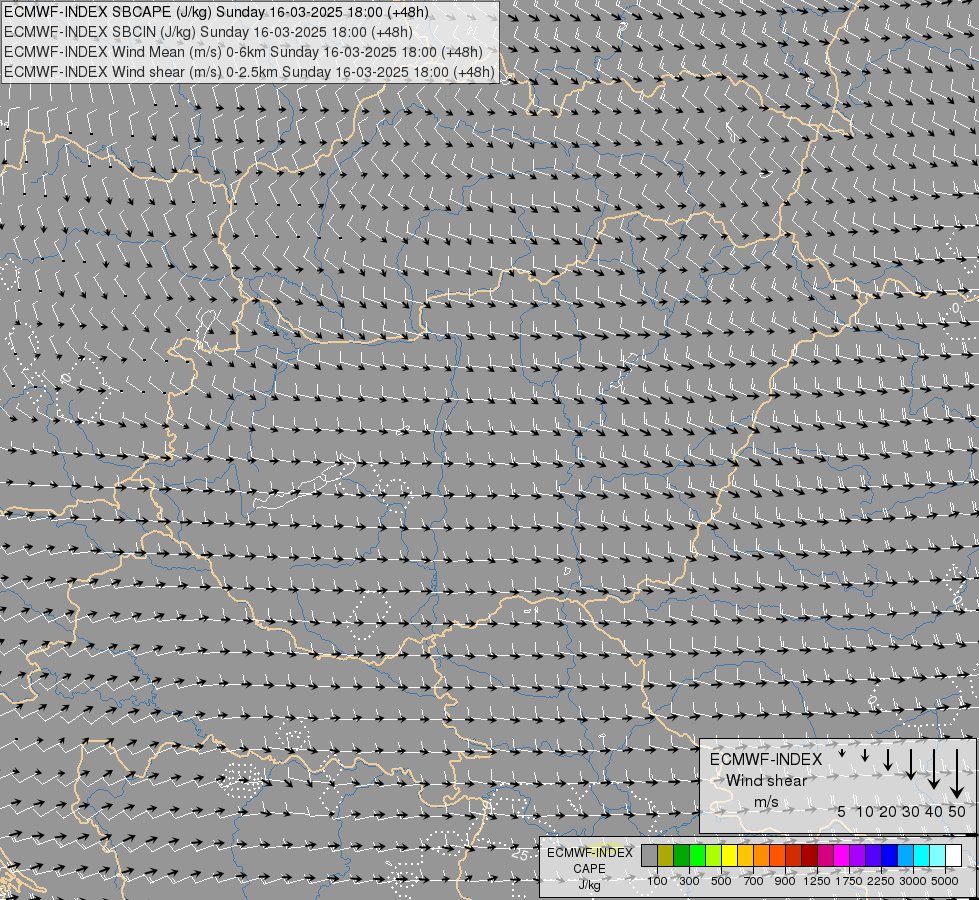Click the 'Wind shear' legend heading
Image resolution: width=979 pixels, height=900 pixels.
coord(766,781)
